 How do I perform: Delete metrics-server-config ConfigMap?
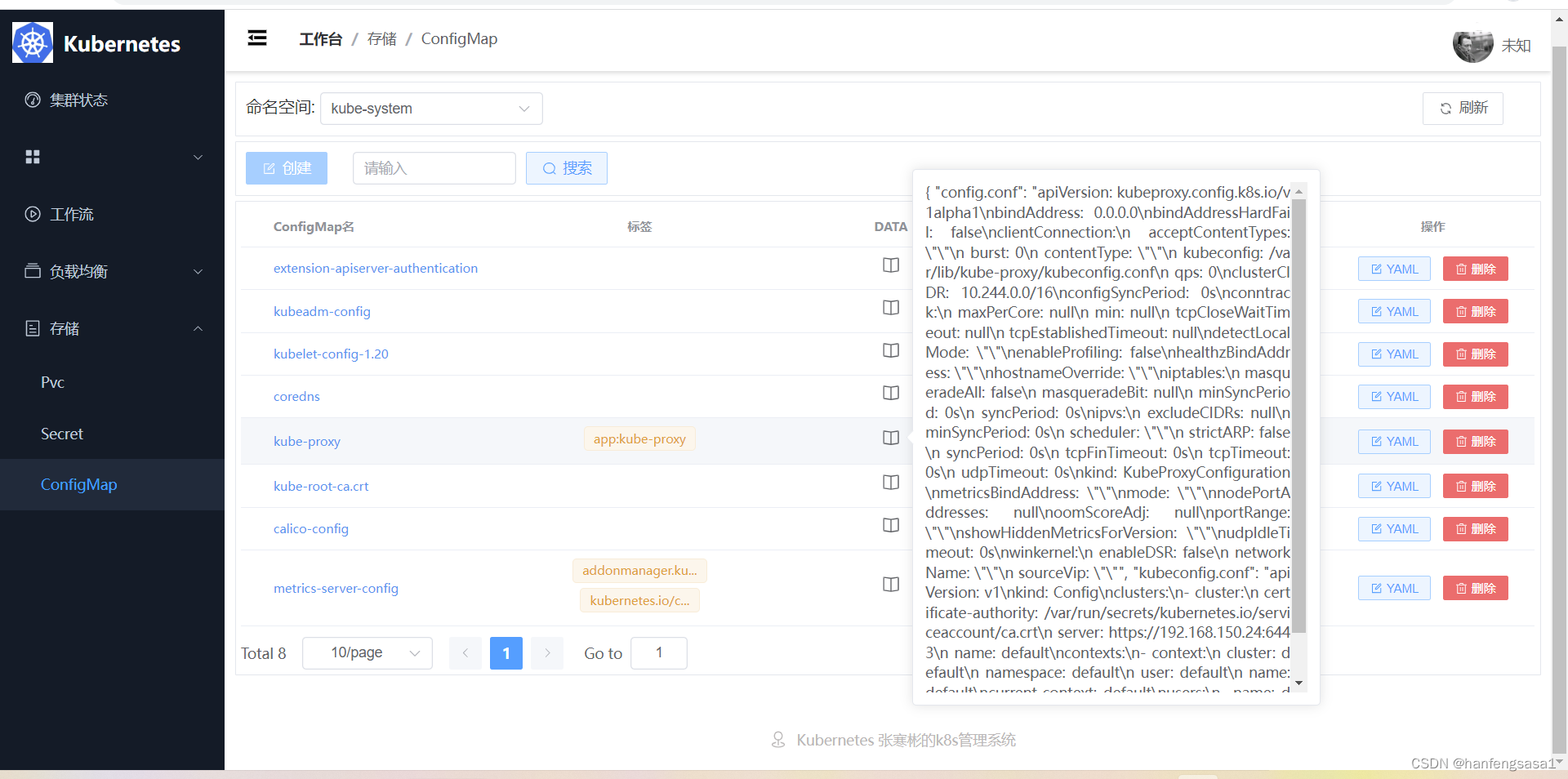point(1476,588)
